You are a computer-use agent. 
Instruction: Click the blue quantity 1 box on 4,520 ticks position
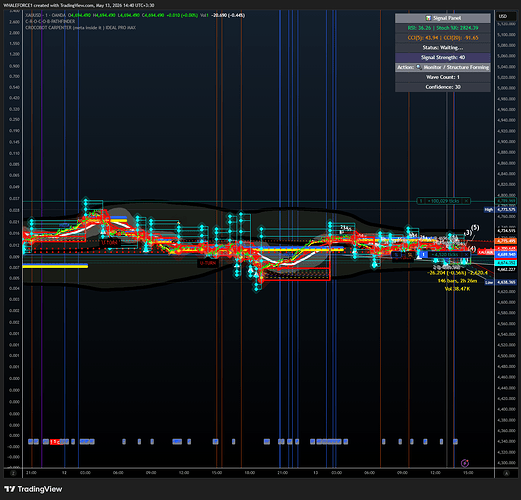tap(423, 254)
